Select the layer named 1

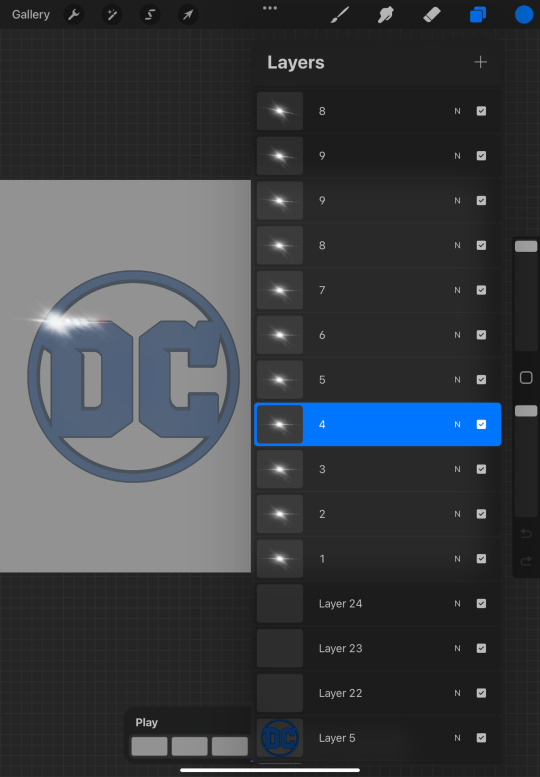[x=378, y=558]
